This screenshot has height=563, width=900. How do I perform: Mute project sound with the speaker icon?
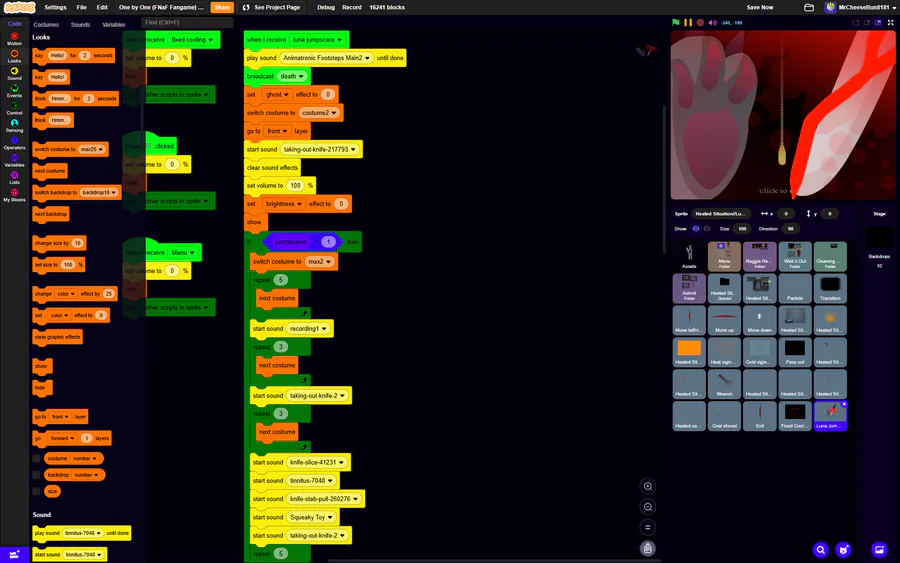click(x=712, y=22)
